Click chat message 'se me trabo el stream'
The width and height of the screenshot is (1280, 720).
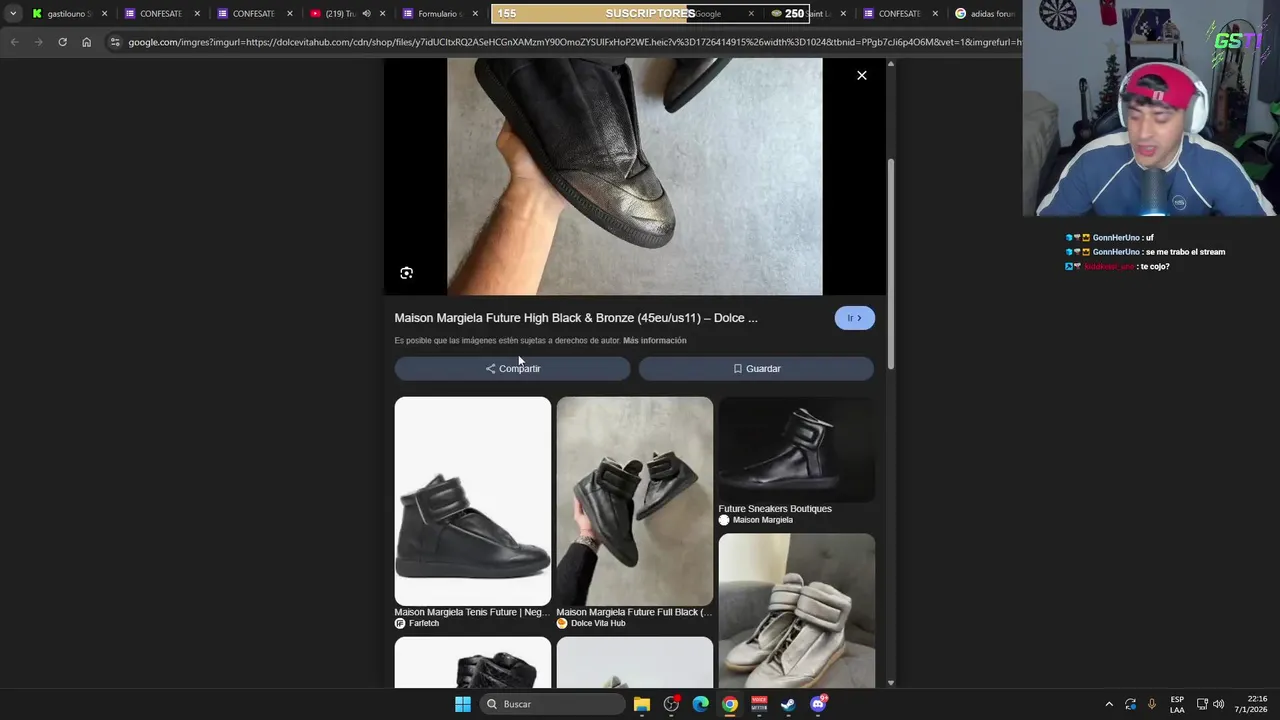(1184, 252)
